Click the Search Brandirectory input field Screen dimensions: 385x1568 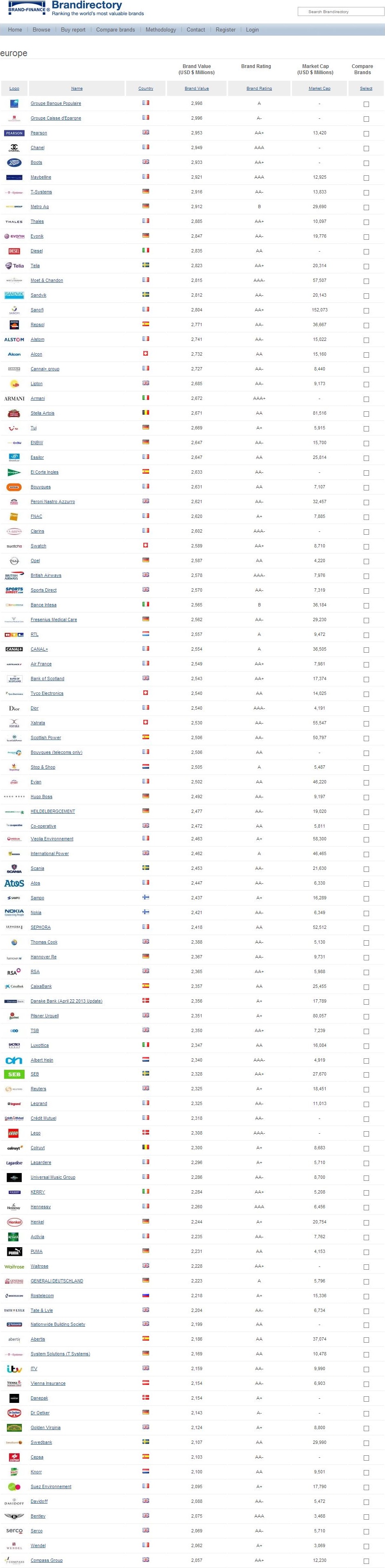coord(341,11)
